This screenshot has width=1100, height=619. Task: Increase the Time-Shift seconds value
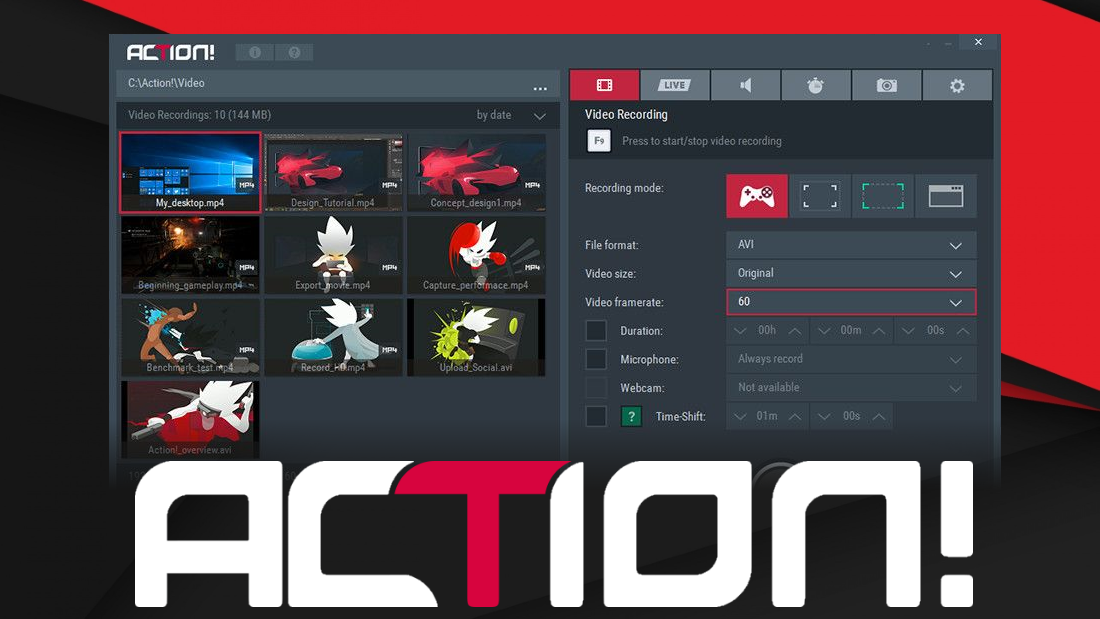click(x=879, y=417)
